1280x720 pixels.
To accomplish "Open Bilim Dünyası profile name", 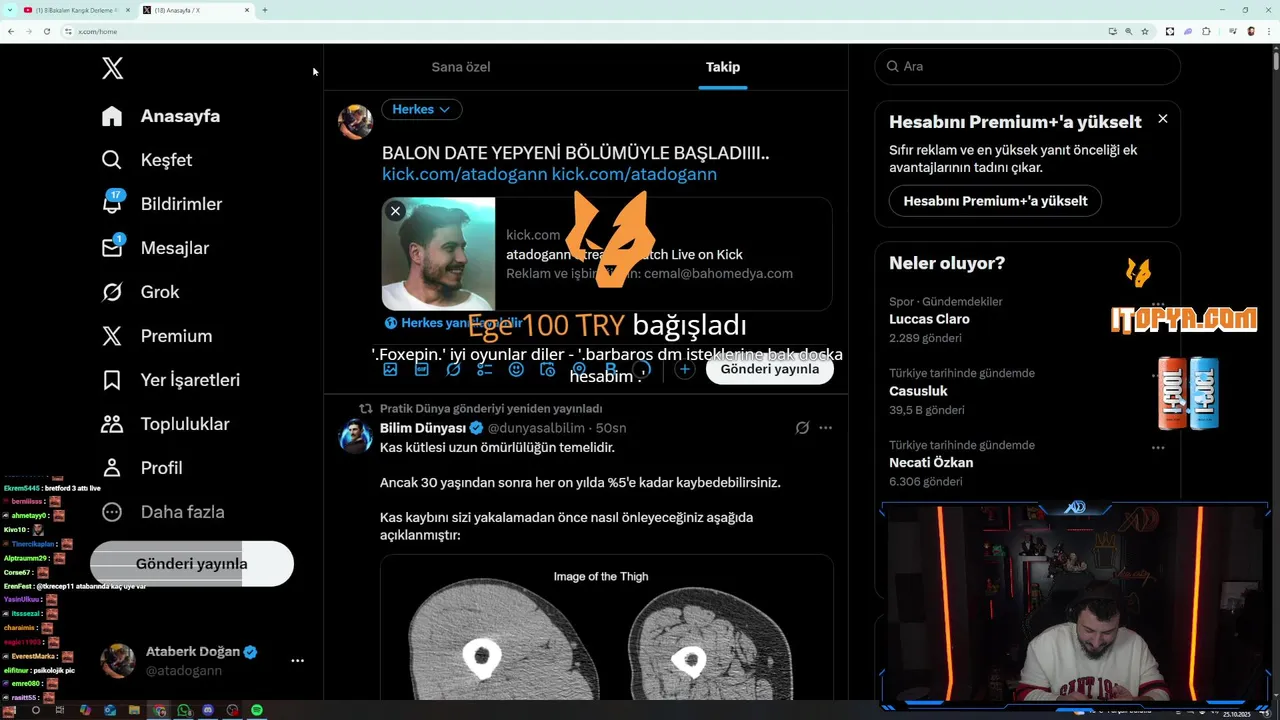I will (425, 428).
